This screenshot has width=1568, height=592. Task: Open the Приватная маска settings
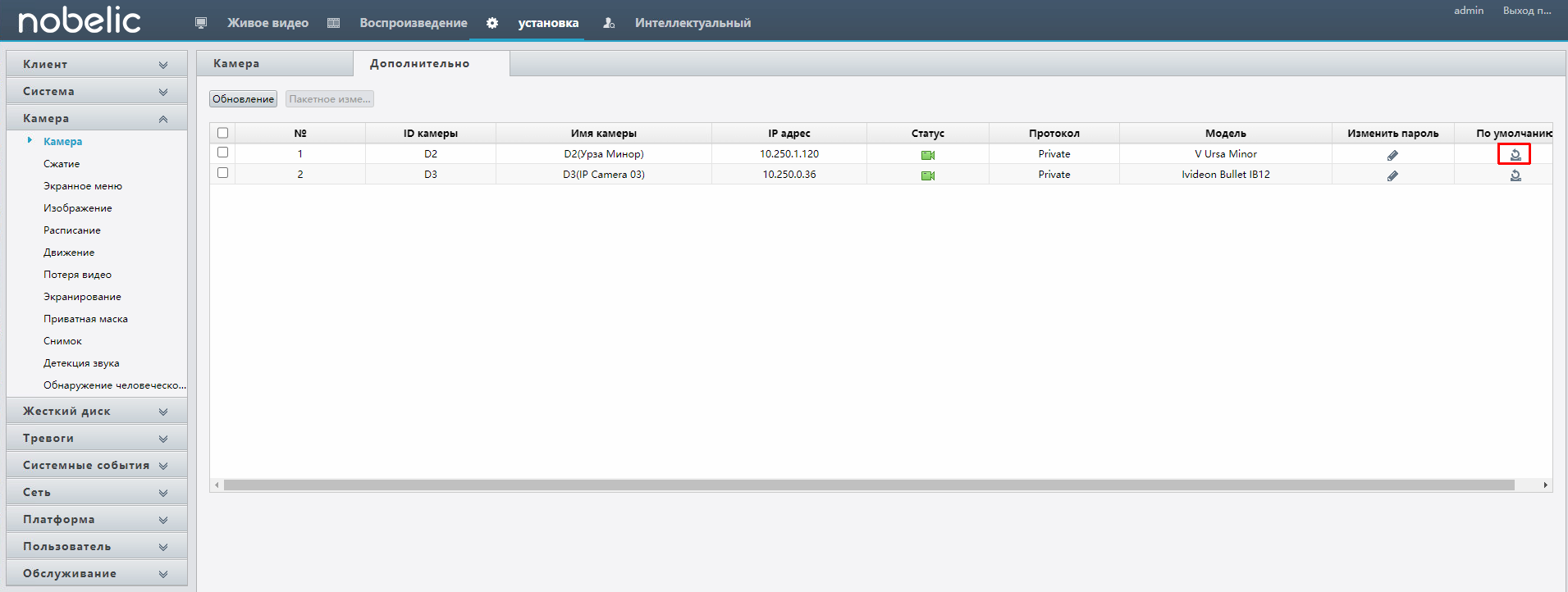(x=85, y=319)
